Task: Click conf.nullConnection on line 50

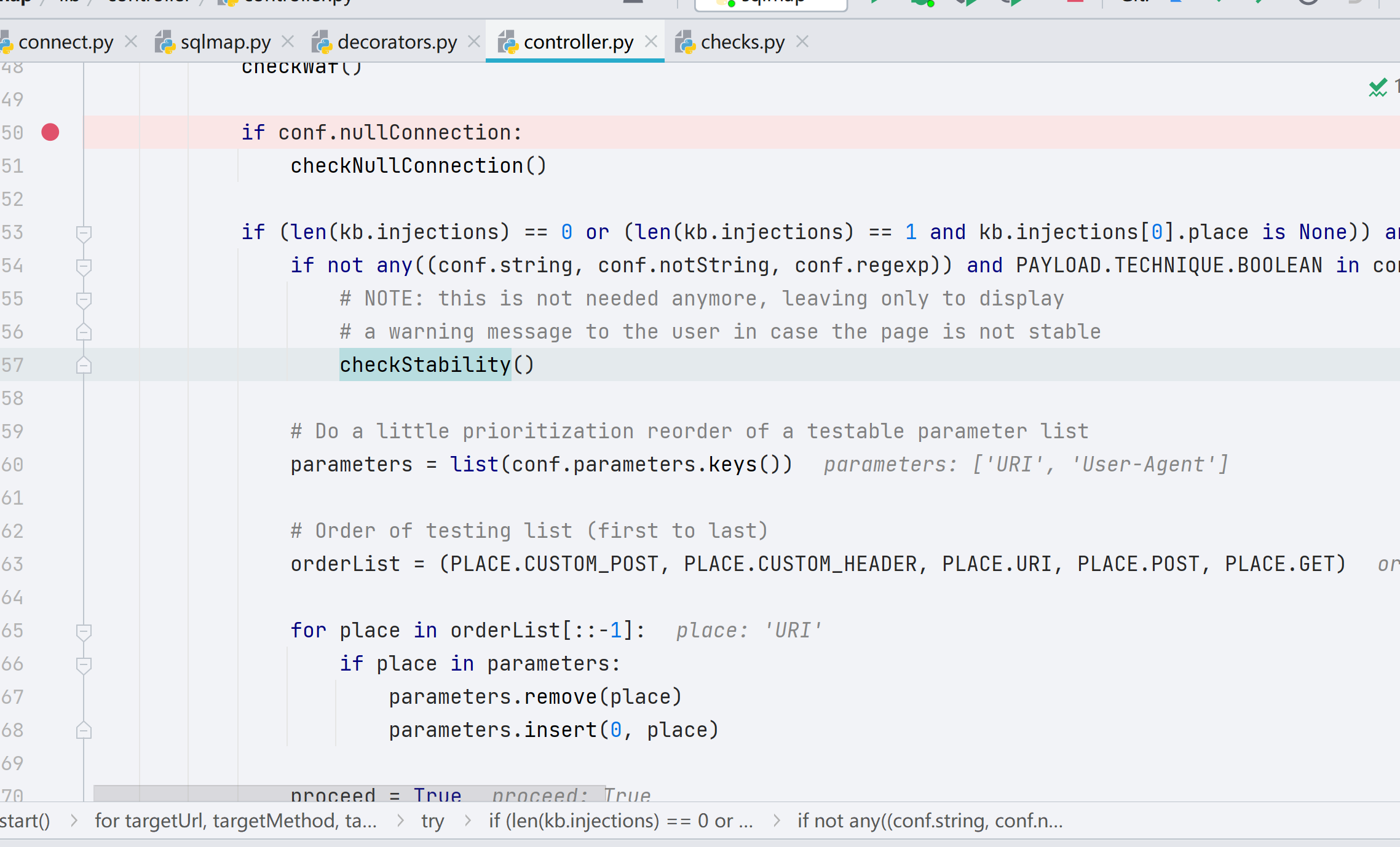Action: 394,133
